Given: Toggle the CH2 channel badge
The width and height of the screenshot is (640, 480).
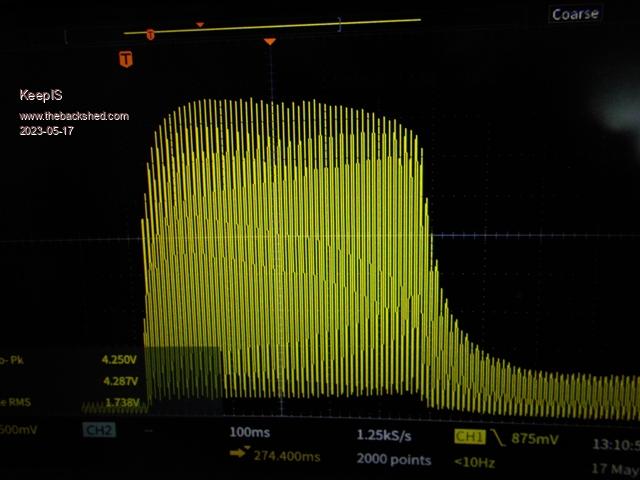Looking at the screenshot, I should pyautogui.click(x=98, y=431).
